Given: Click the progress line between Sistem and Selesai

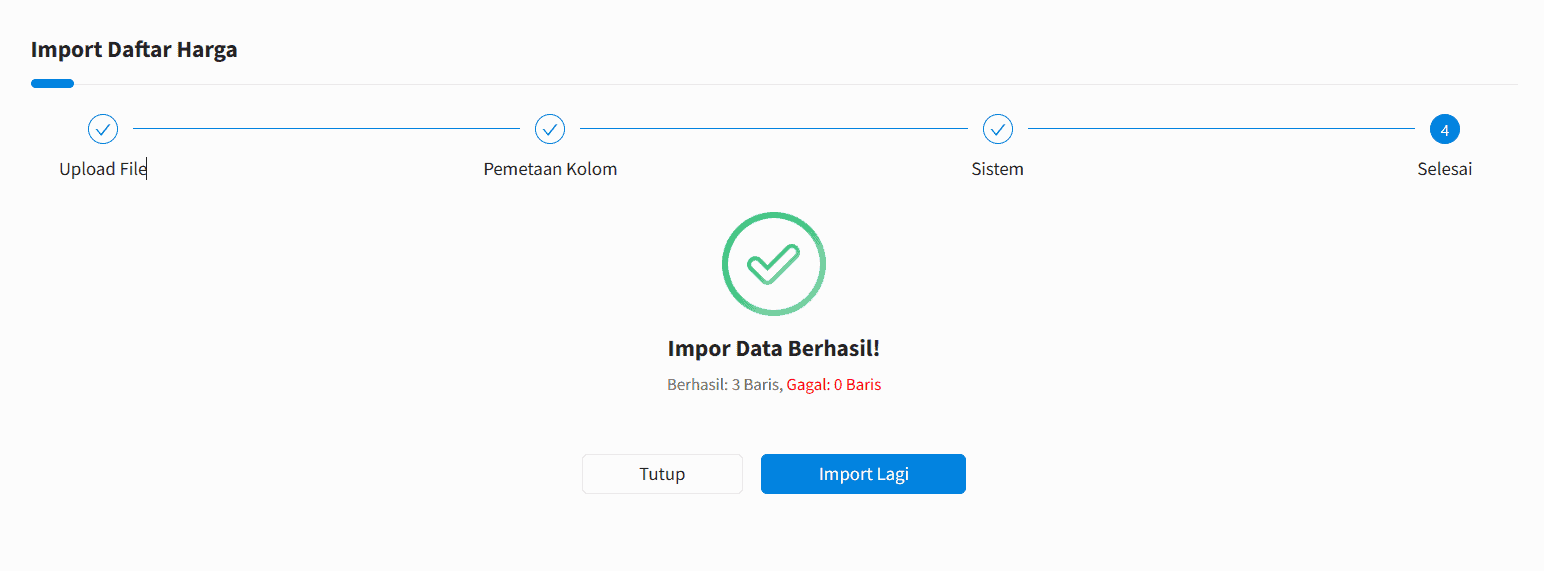Looking at the screenshot, I should click(x=1221, y=129).
